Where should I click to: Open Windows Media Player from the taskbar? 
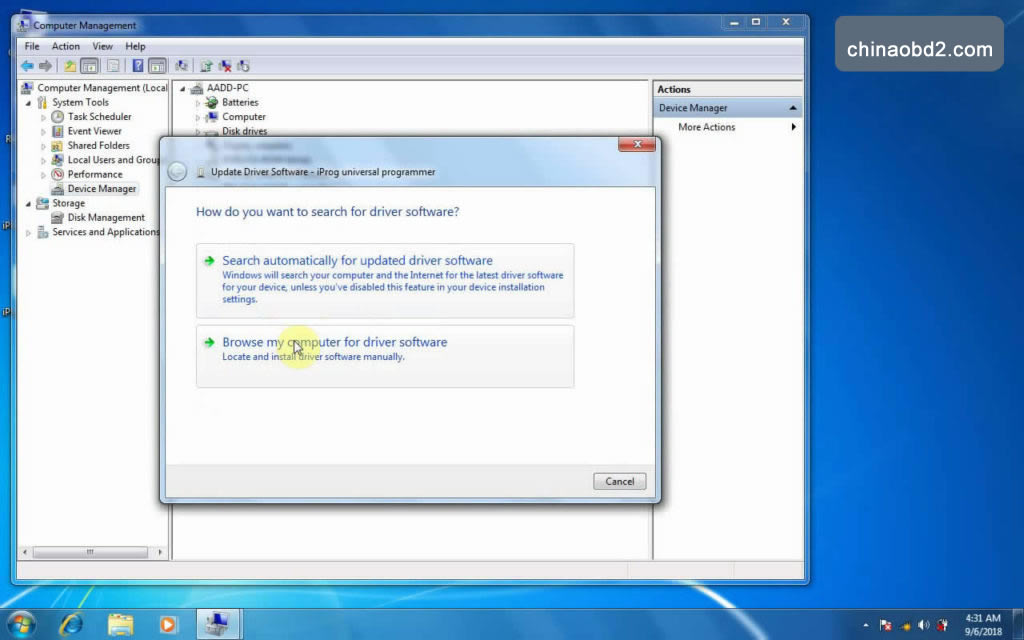point(168,625)
